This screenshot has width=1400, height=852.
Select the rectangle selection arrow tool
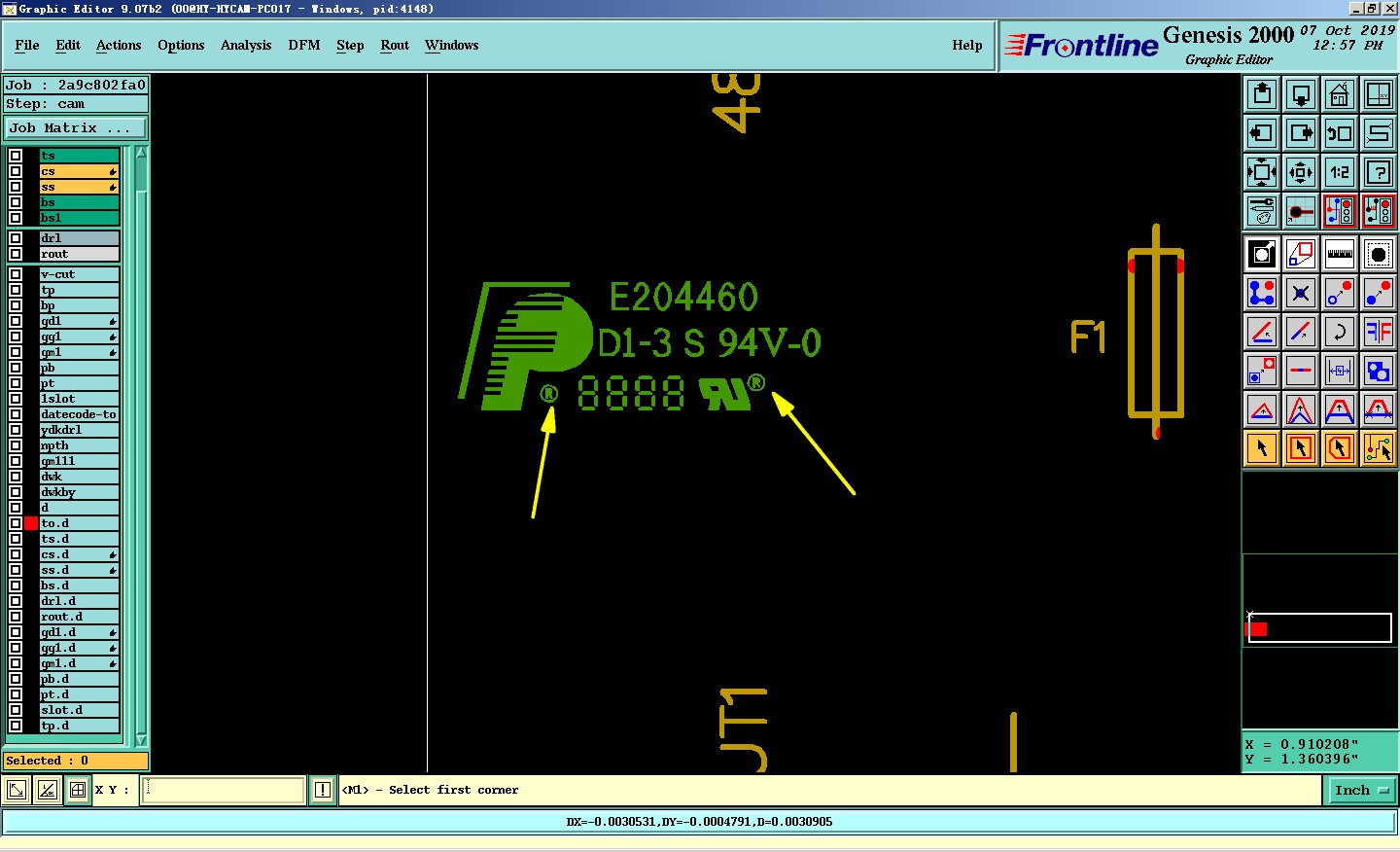[1301, 448]
